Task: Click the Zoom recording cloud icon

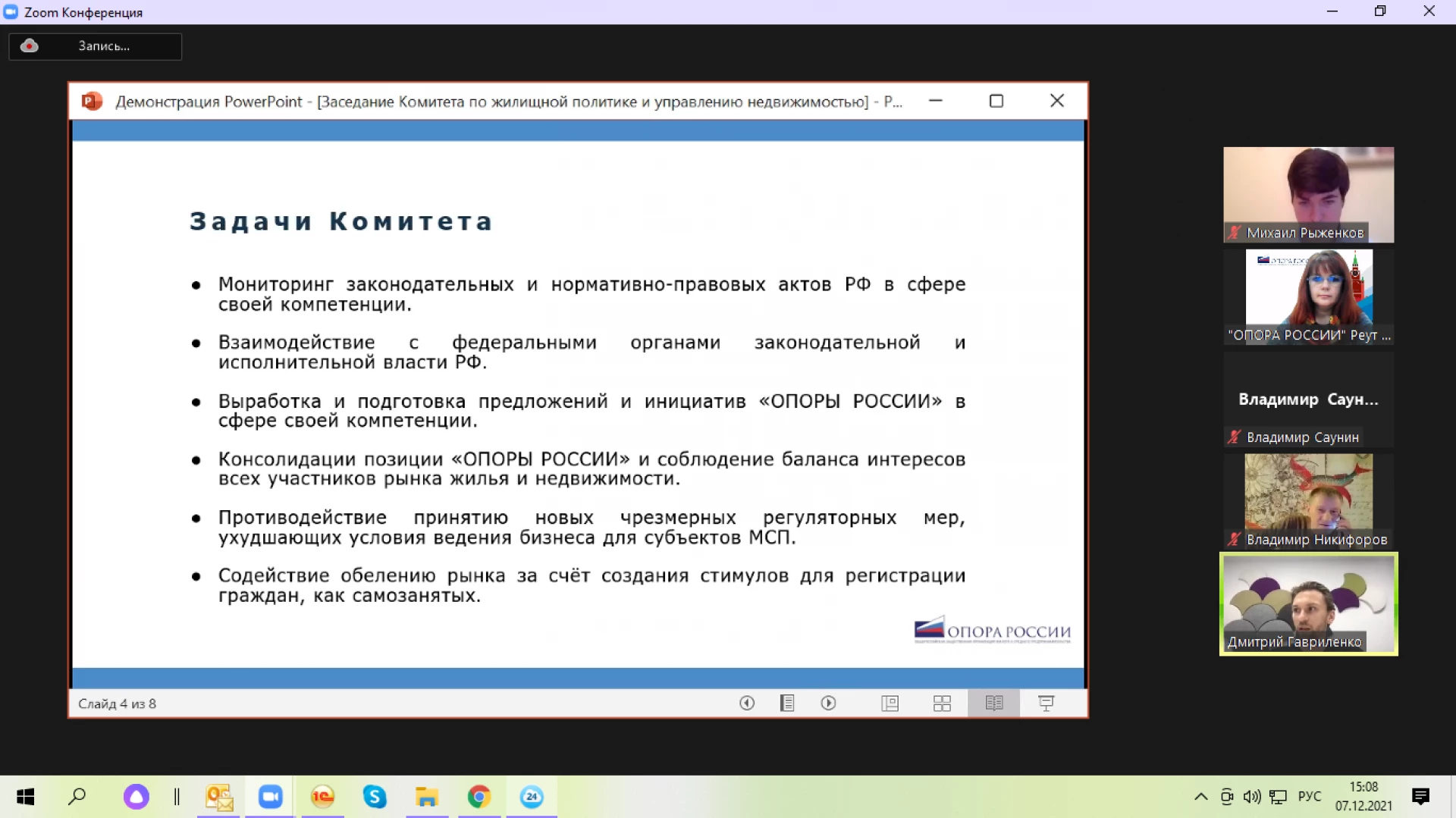Action: (x=30, y=45)
